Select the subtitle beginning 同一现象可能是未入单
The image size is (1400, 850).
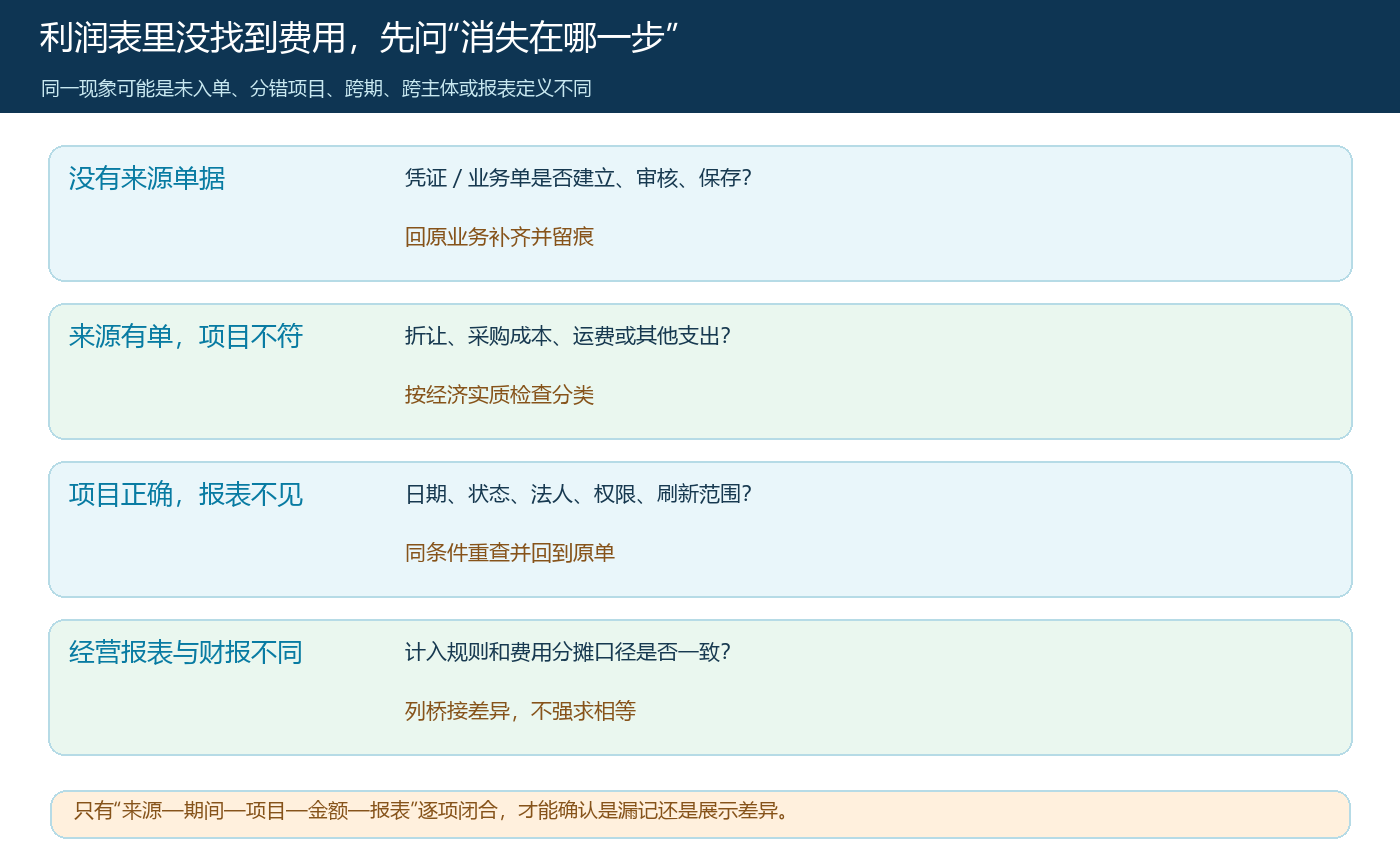coord(317,88)
